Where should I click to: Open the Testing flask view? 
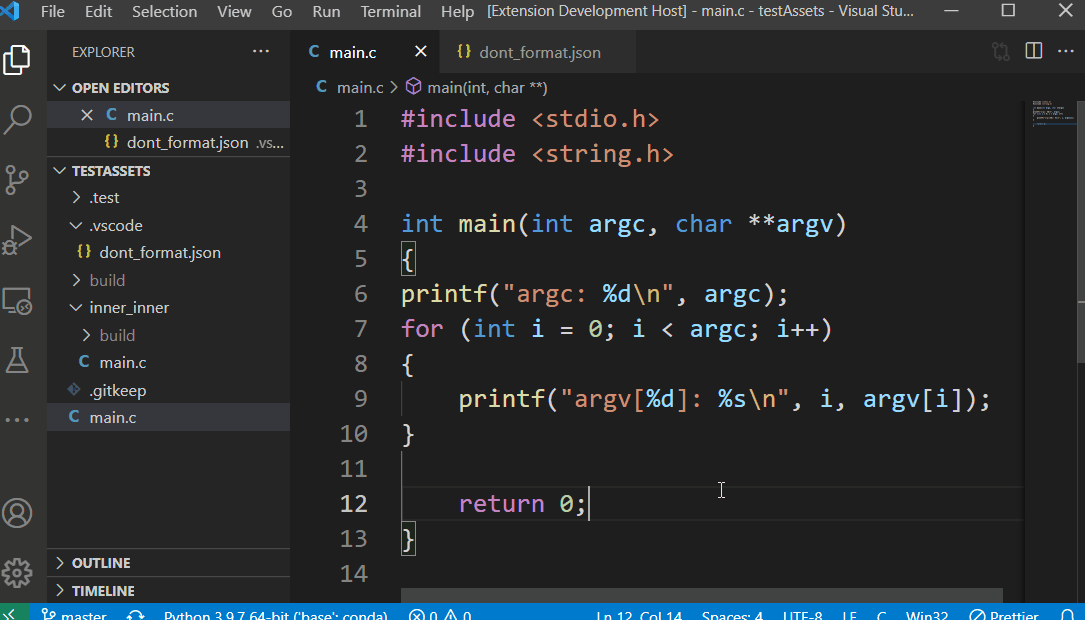18,360
